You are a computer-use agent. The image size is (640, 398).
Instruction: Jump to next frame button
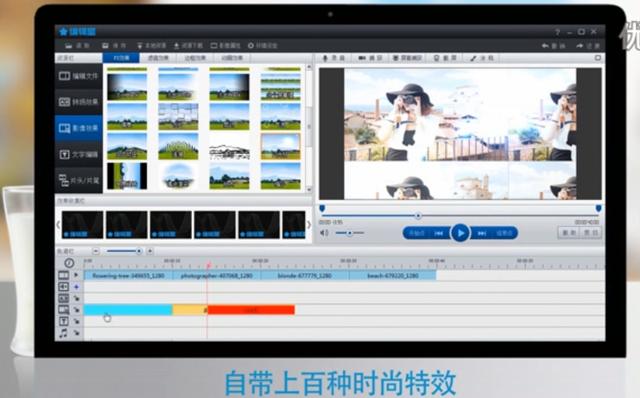tap(482, 233)
